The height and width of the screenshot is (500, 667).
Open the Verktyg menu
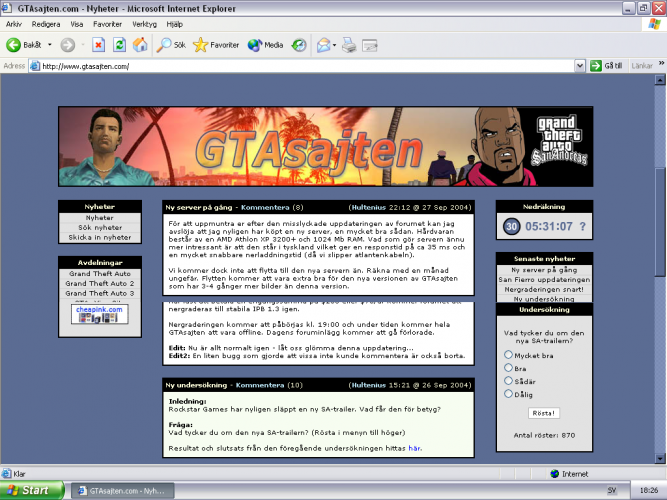(144, 24)
